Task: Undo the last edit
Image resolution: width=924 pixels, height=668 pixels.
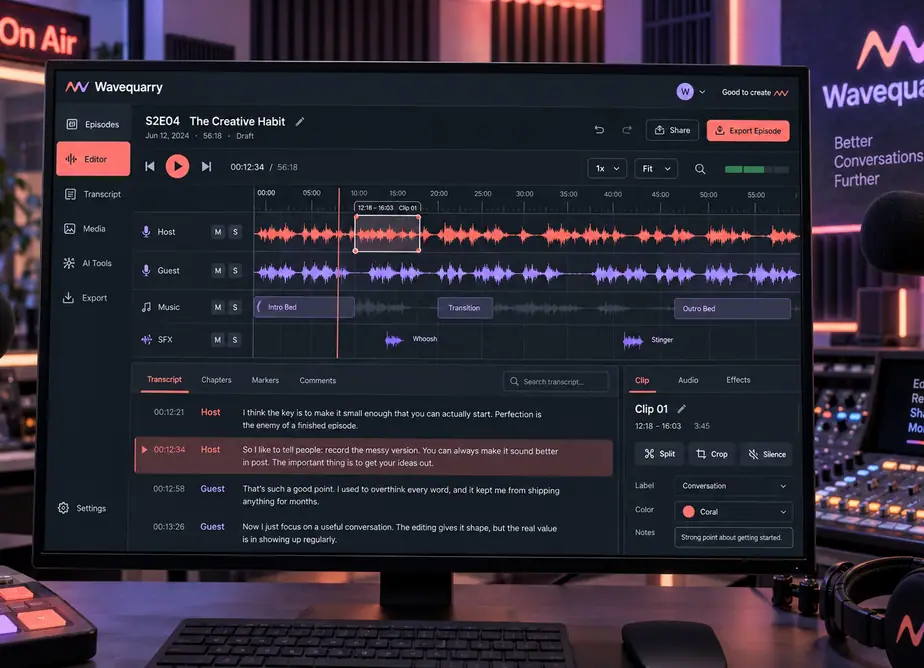Action: click(x=599, y=130)
